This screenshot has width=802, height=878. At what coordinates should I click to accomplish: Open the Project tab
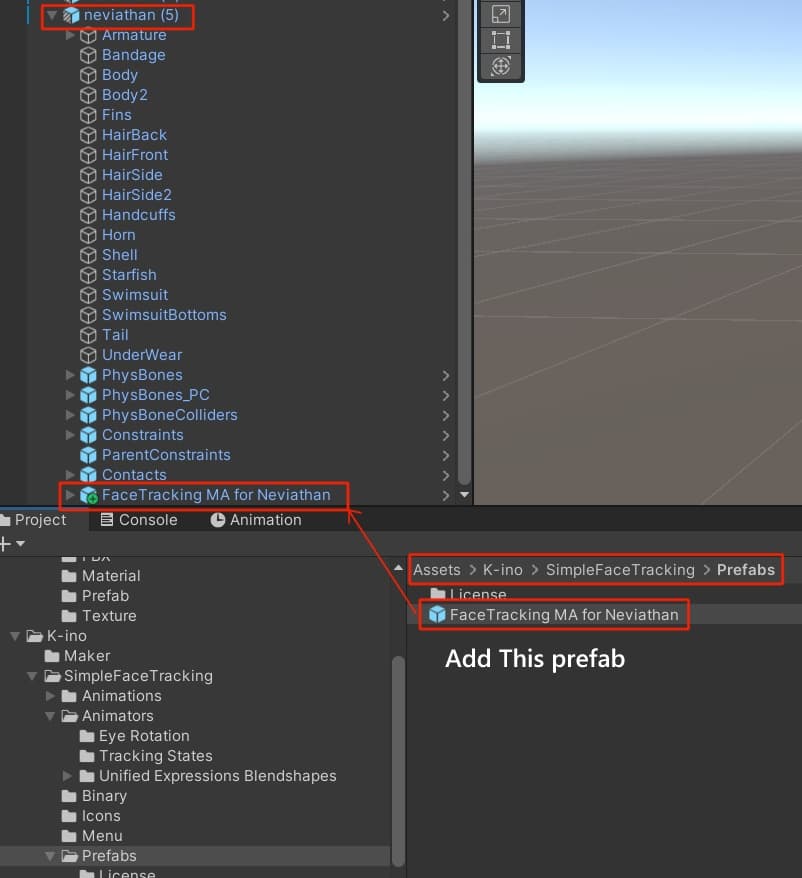tap(35, 520)
